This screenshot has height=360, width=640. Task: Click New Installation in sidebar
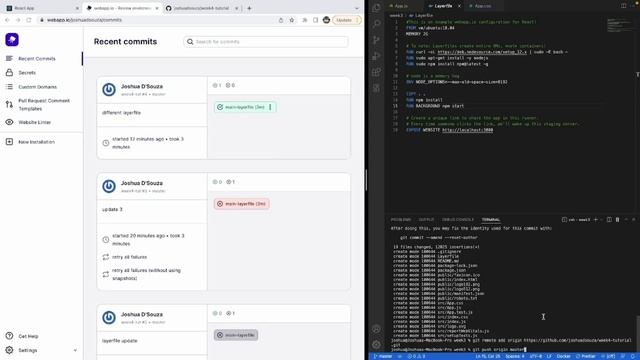(36, 142)
